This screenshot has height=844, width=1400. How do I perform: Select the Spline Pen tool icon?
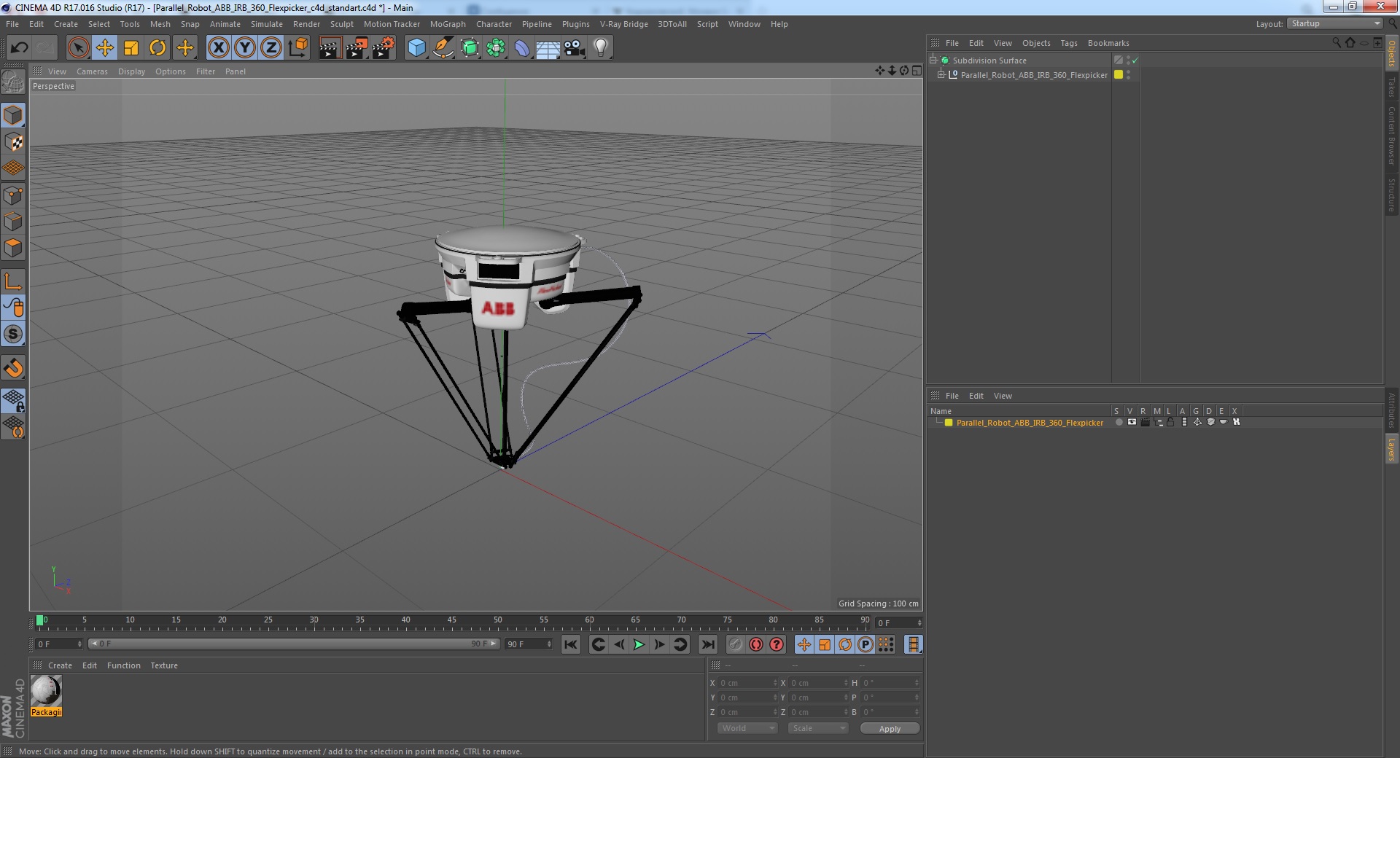click(x=443, y=48)
